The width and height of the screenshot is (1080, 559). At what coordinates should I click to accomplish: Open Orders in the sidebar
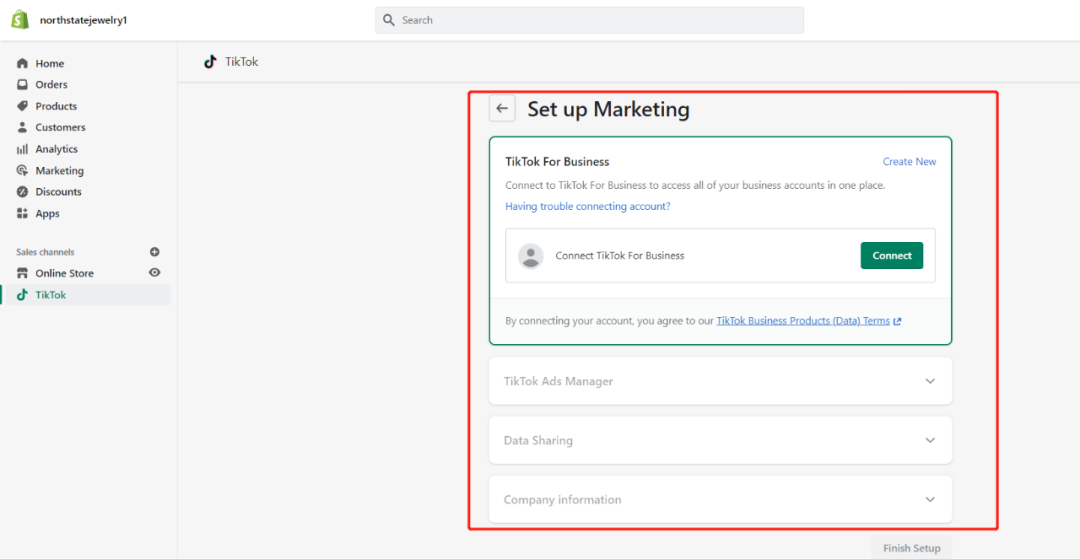(x=51, y=85)
